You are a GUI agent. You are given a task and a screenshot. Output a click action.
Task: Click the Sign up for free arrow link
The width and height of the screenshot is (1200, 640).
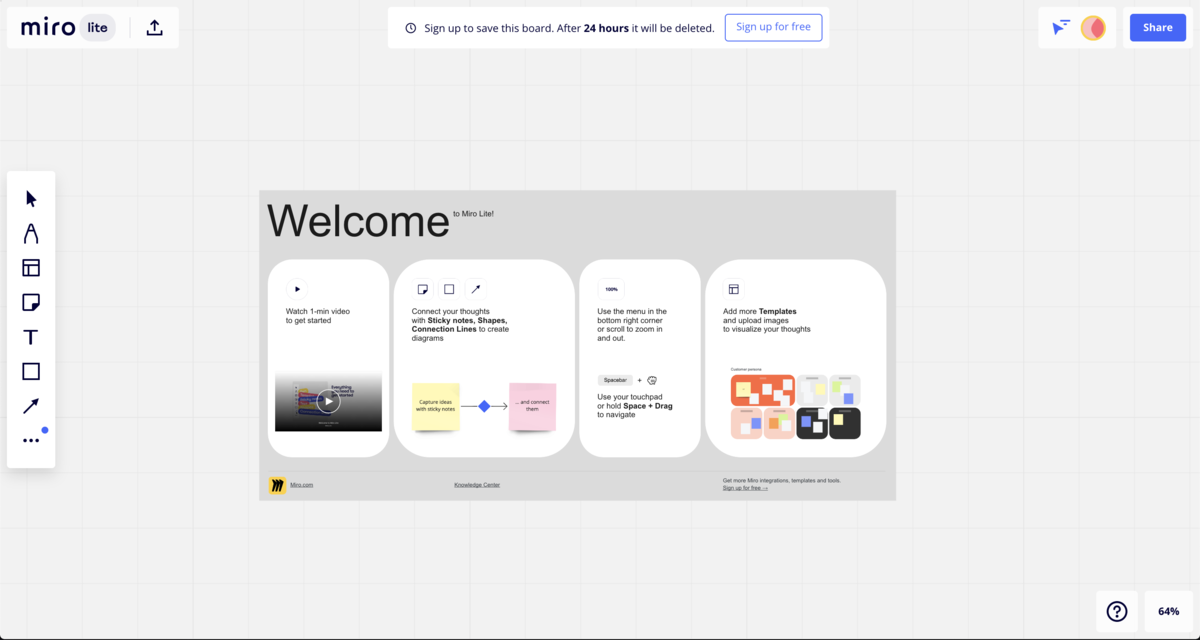(745, 488)
